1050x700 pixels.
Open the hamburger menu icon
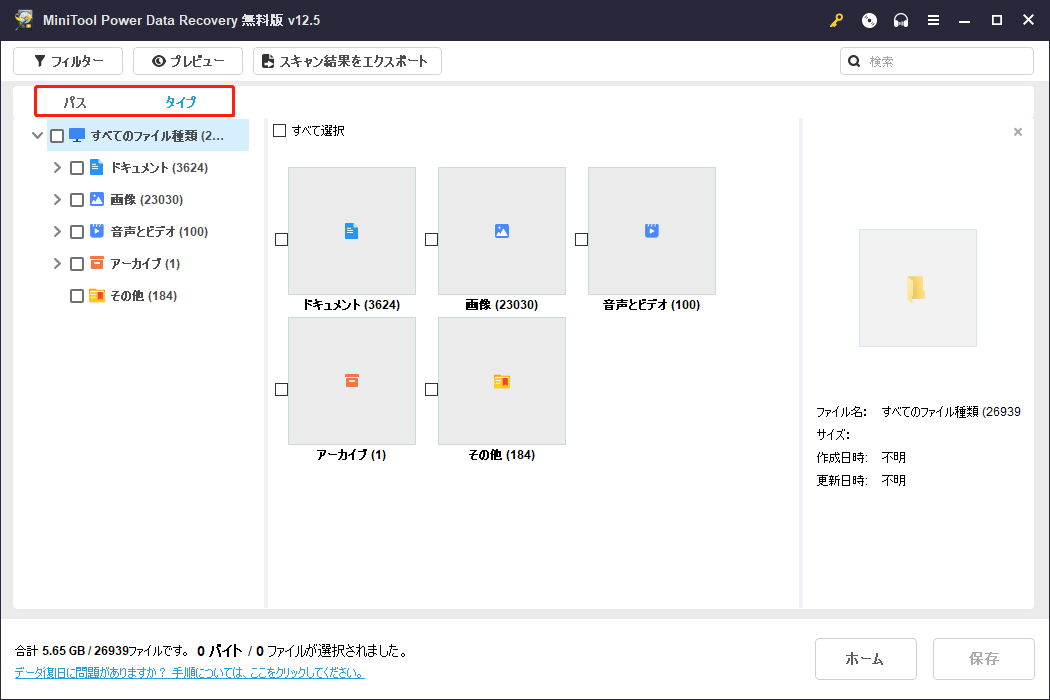pos(933,21)
